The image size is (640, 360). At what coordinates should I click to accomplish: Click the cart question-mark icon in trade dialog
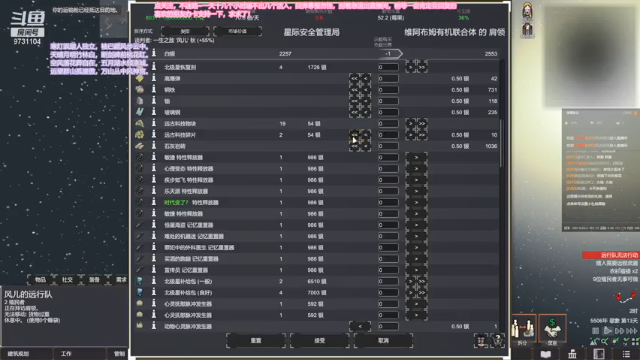click(498, 340)
